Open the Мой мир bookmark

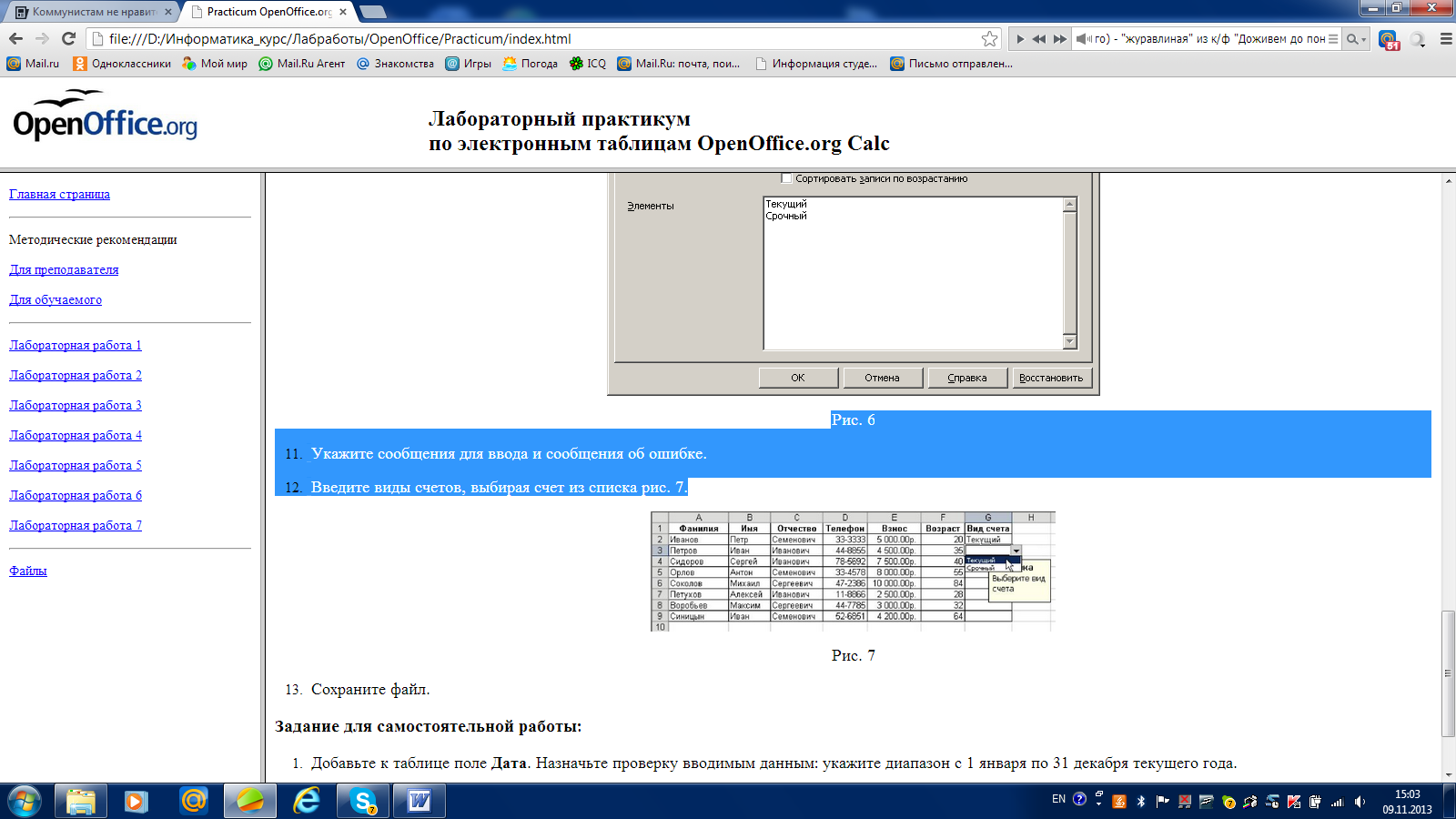point(215,64)
